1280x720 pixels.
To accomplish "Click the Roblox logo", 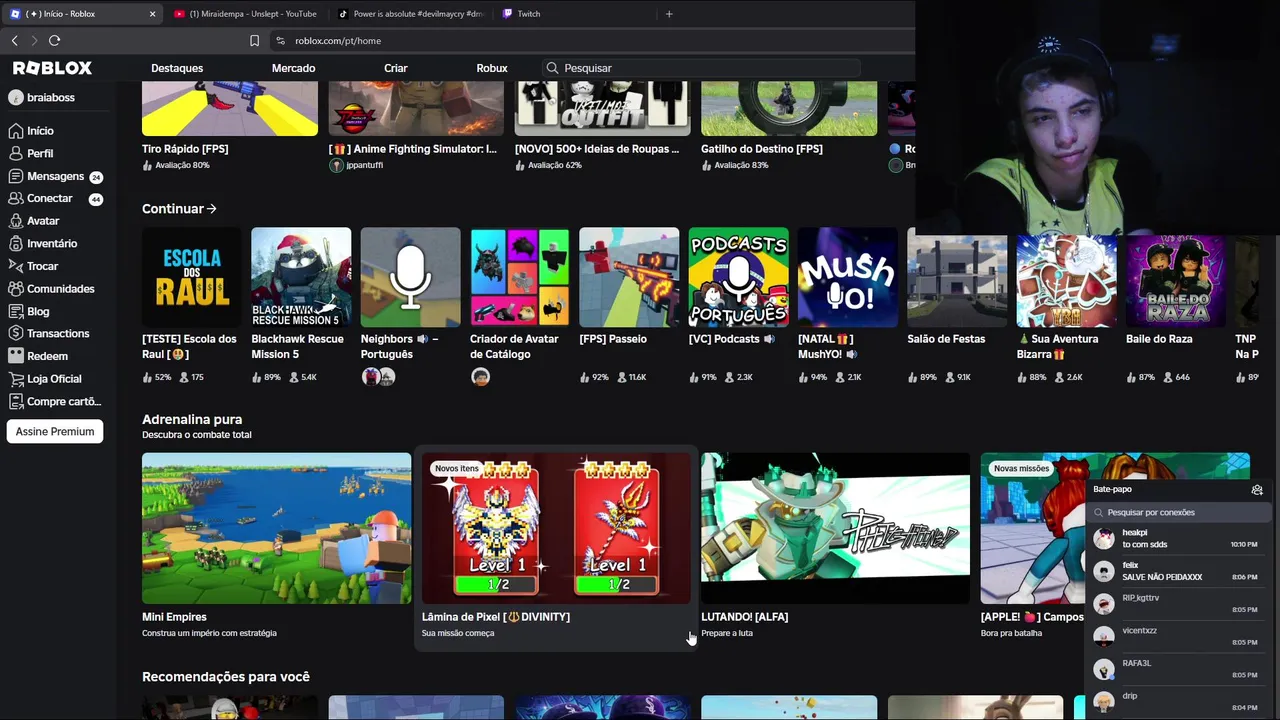I will [52, 68].
